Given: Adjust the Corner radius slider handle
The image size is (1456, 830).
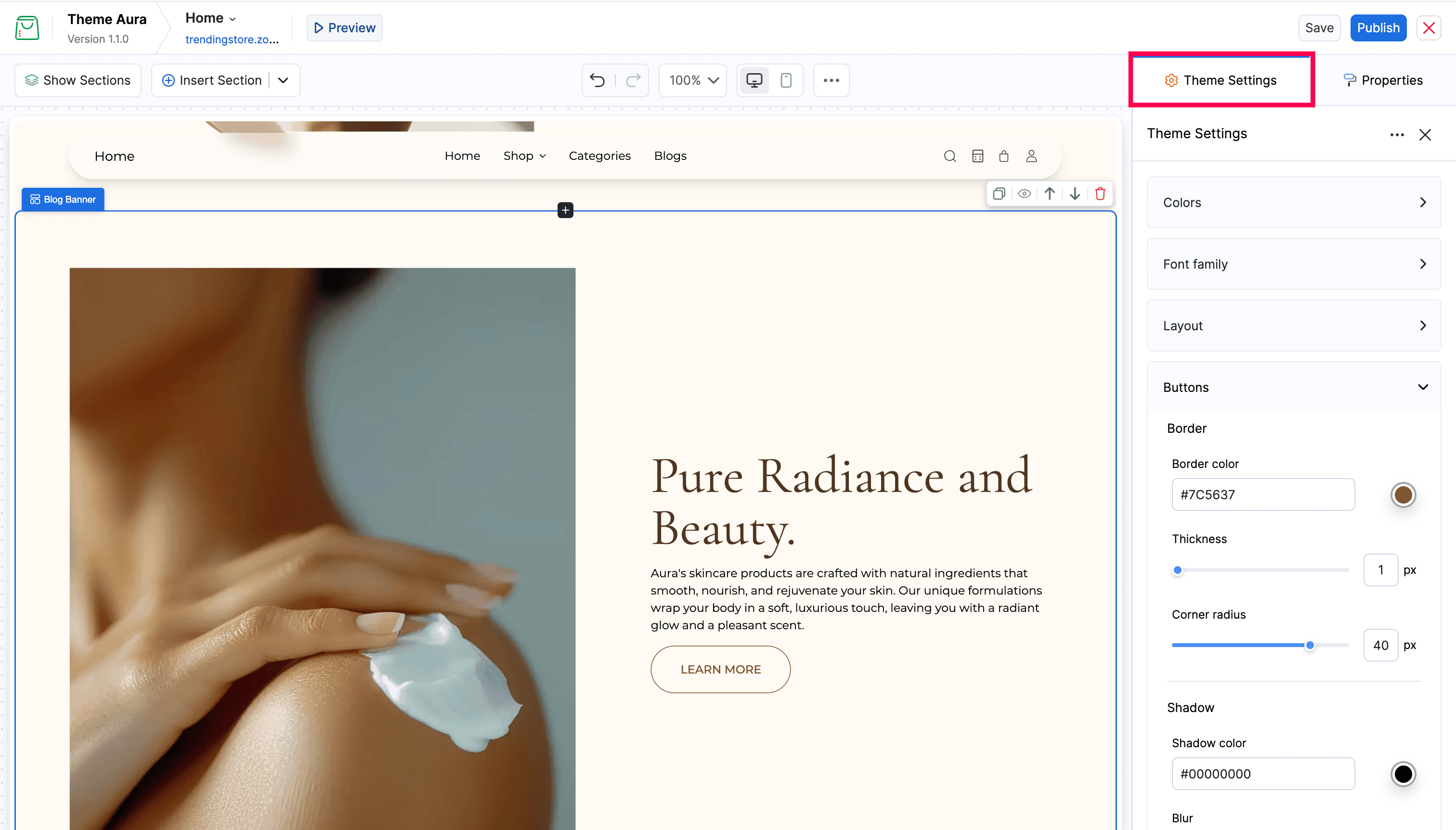Looking at the screenshot, I should point(1310,645).
